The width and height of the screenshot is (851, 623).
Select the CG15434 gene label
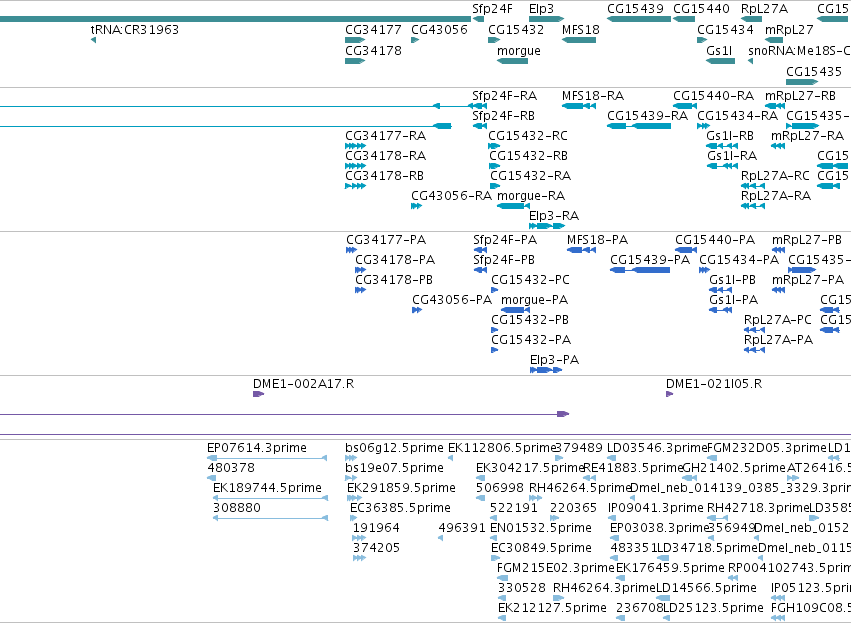click(725, 29)
